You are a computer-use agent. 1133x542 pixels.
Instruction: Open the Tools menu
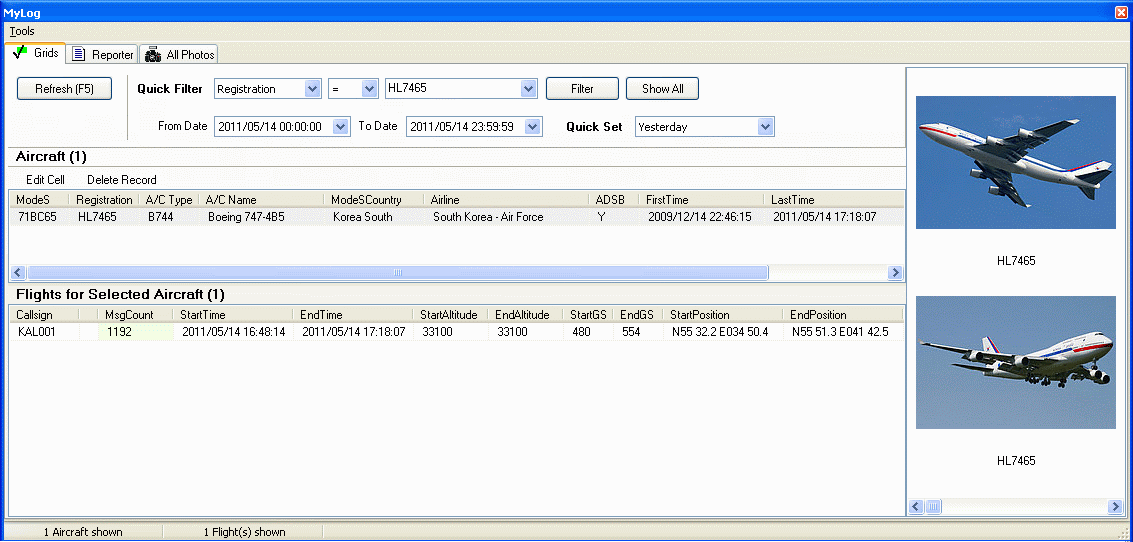pyautogui.click(x=22, y=31)
